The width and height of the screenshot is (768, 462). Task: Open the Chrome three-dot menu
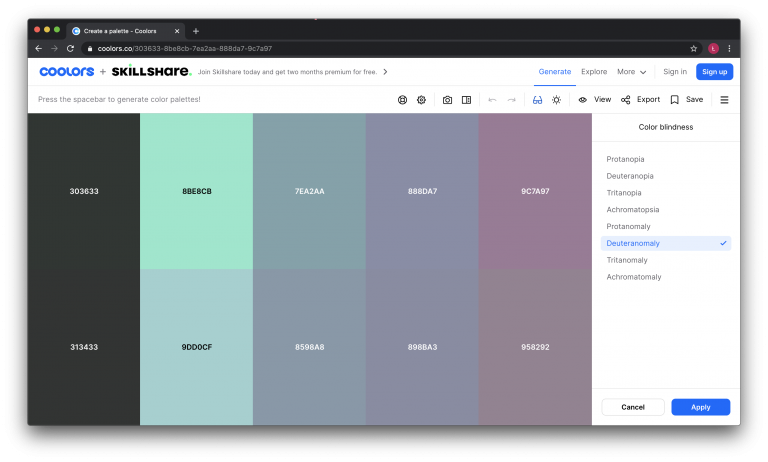pyautogui.click(x=729, y=48)
